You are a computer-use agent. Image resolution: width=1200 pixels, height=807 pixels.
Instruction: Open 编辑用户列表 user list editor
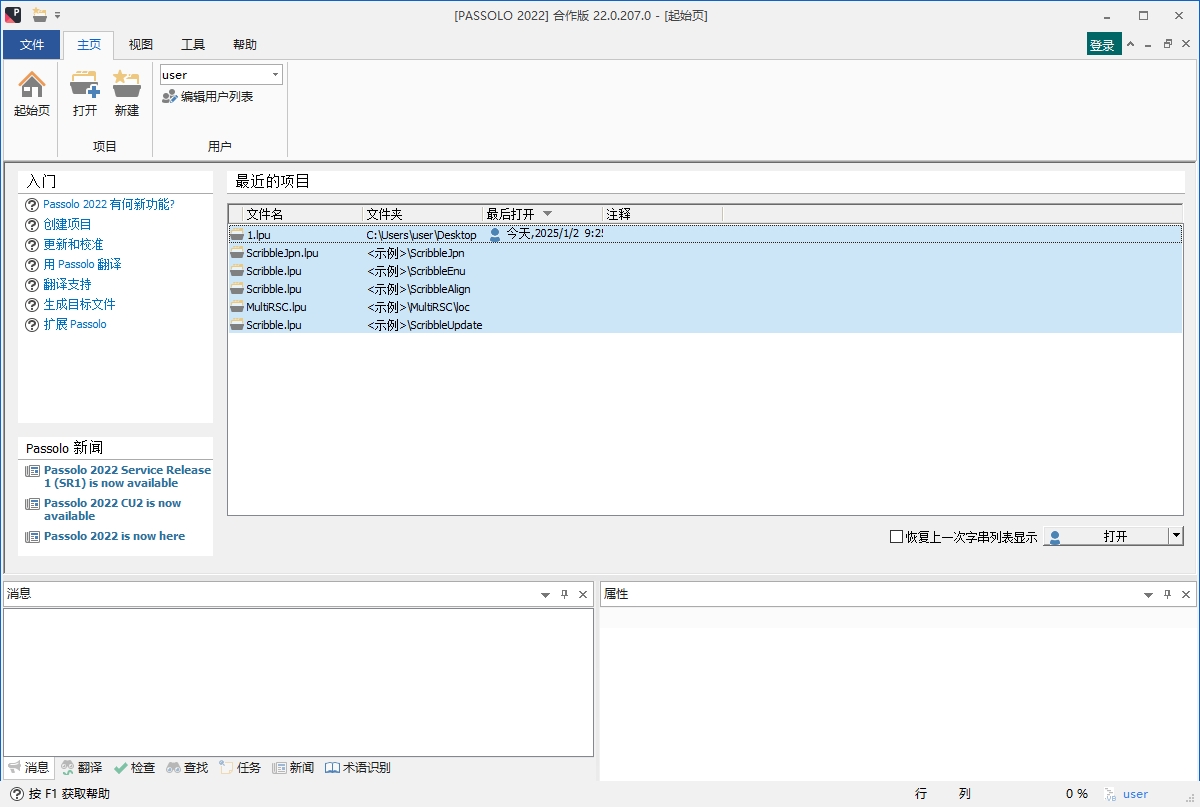(208, 97)
